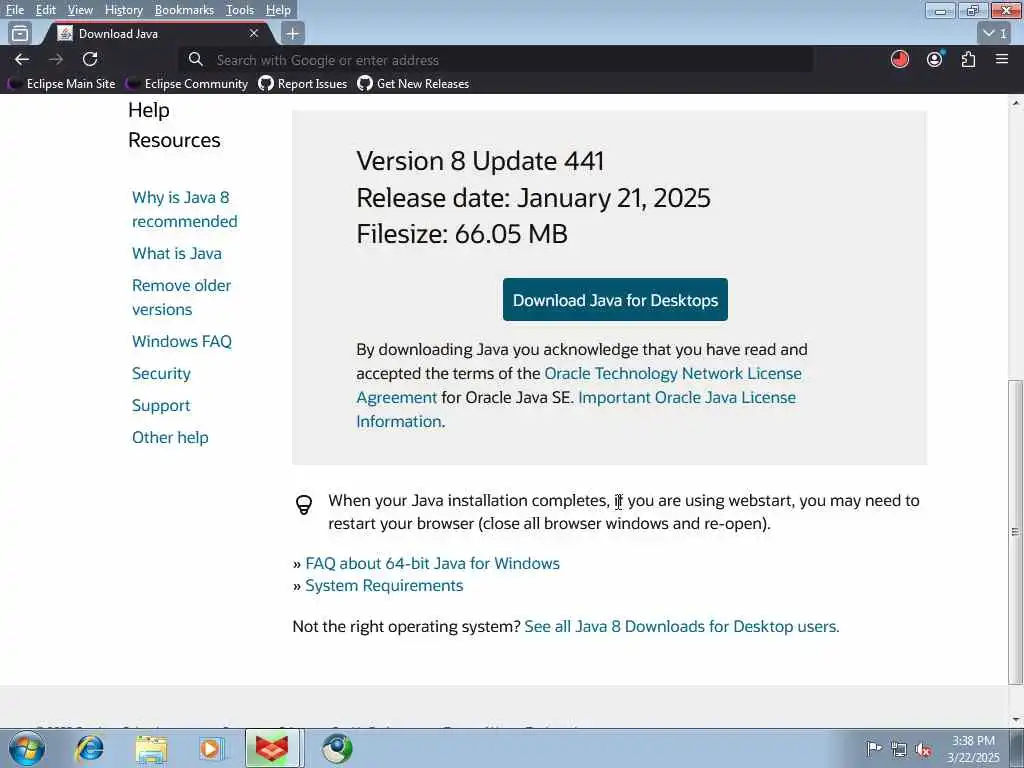Screen dimensions: 1024x768
Task: Click the Filesize: 66.05 MB text
Action: (462, 234)
